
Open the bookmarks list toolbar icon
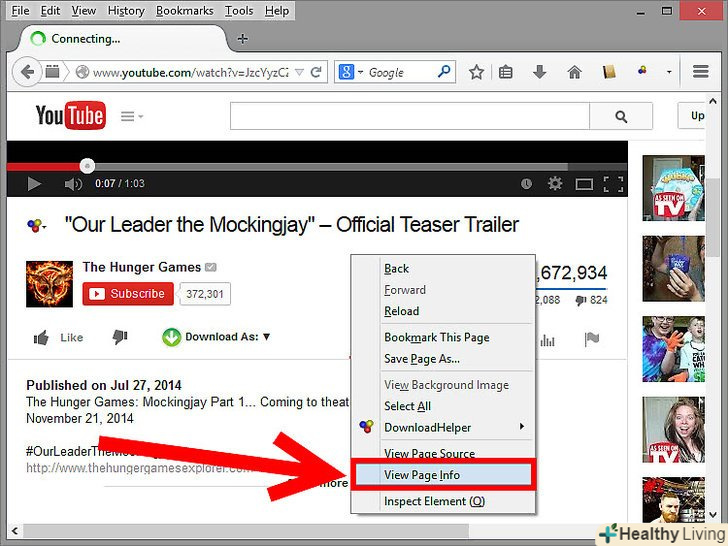point(506,72)
